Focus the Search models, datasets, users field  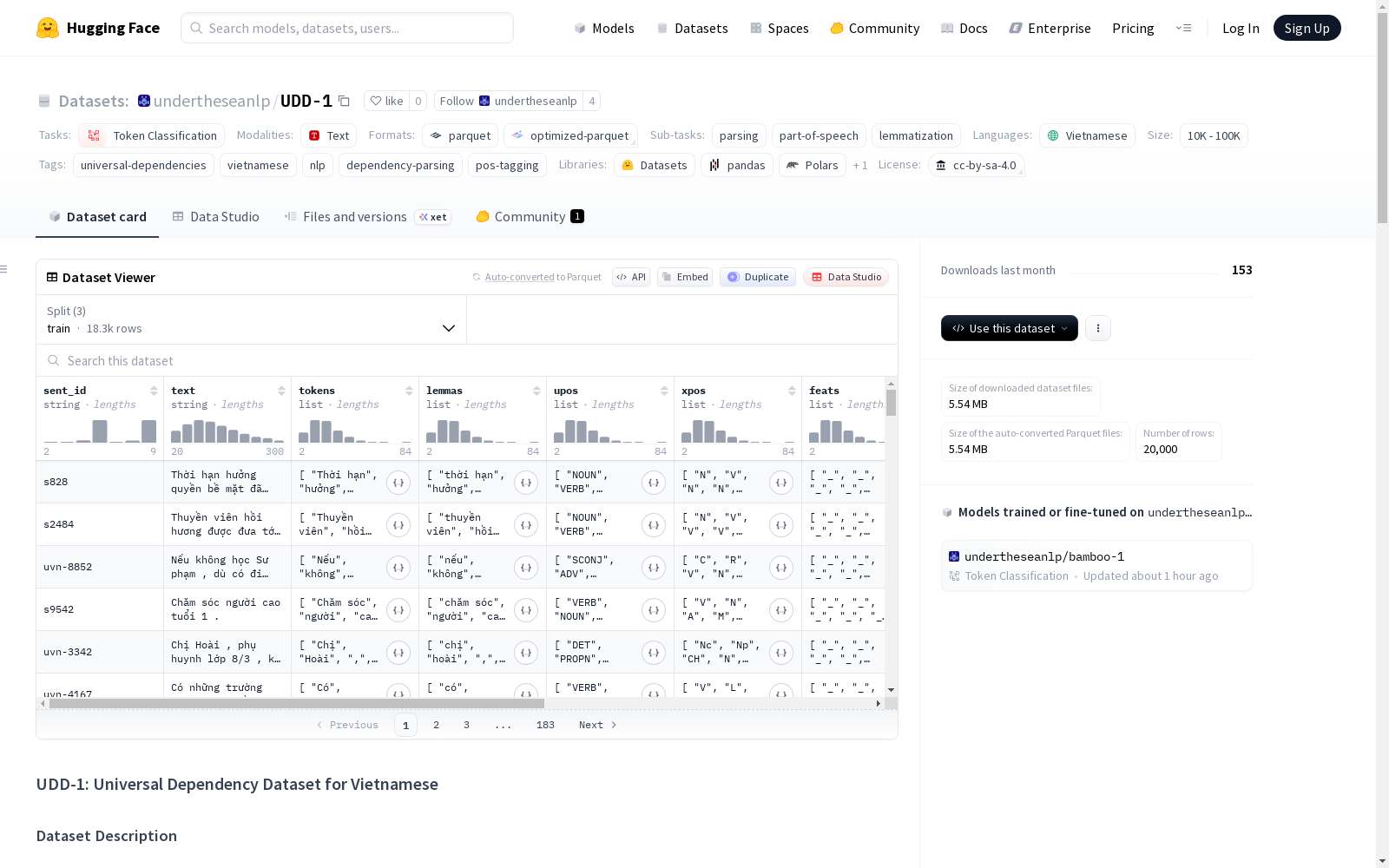click(347, 28)
